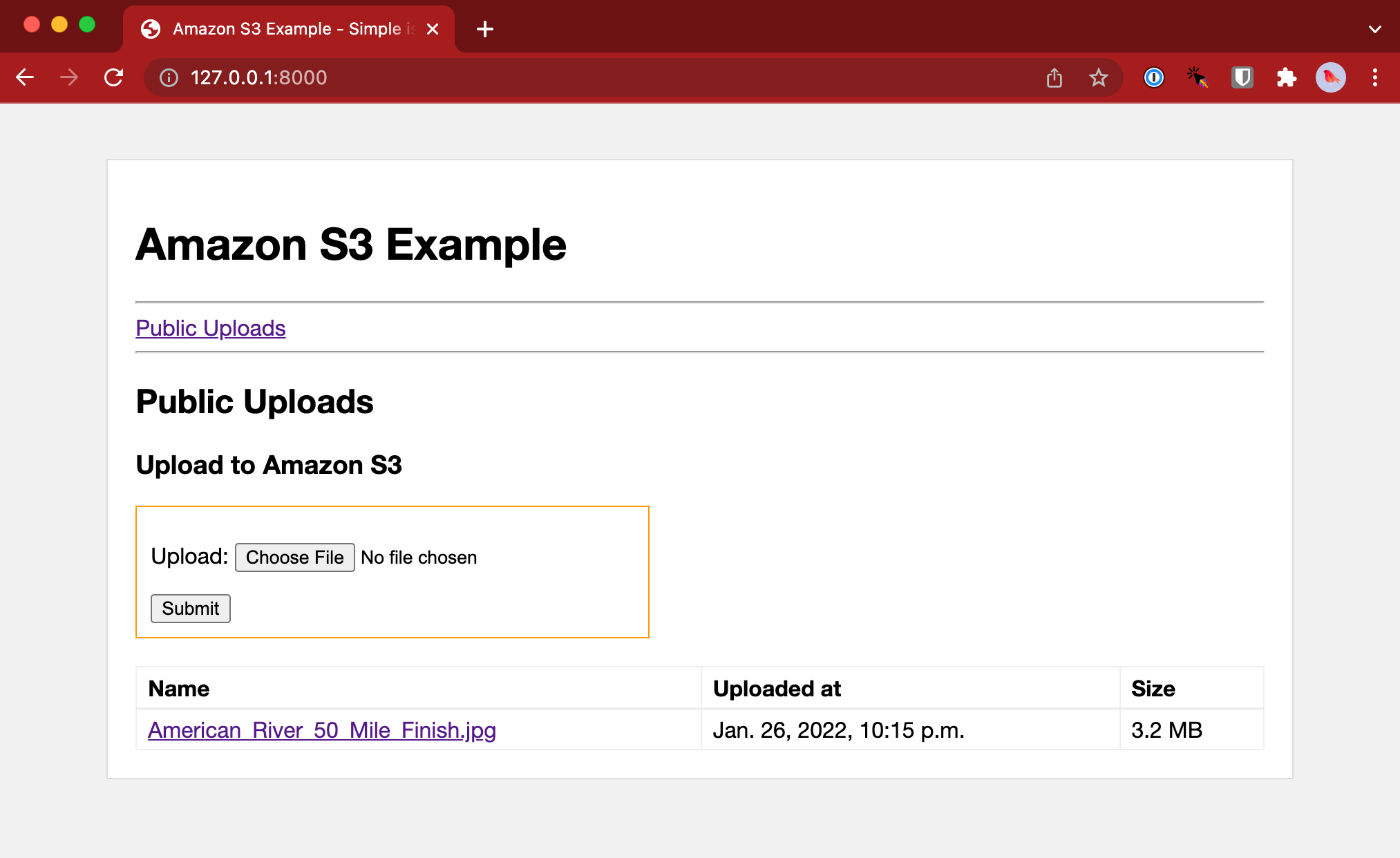The image size is (1400, 858).
Task: Click the No file chosen text
Action: tap(419, 557)
